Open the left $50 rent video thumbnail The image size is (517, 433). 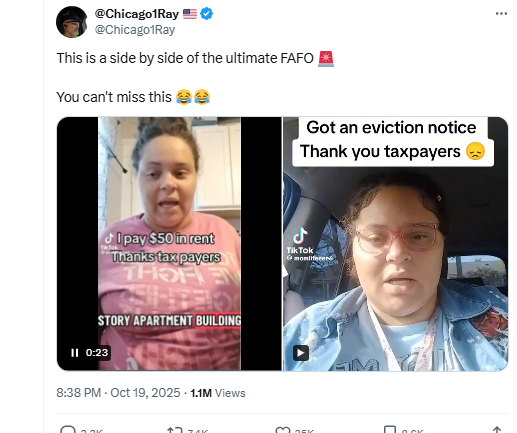pos(169,244)
